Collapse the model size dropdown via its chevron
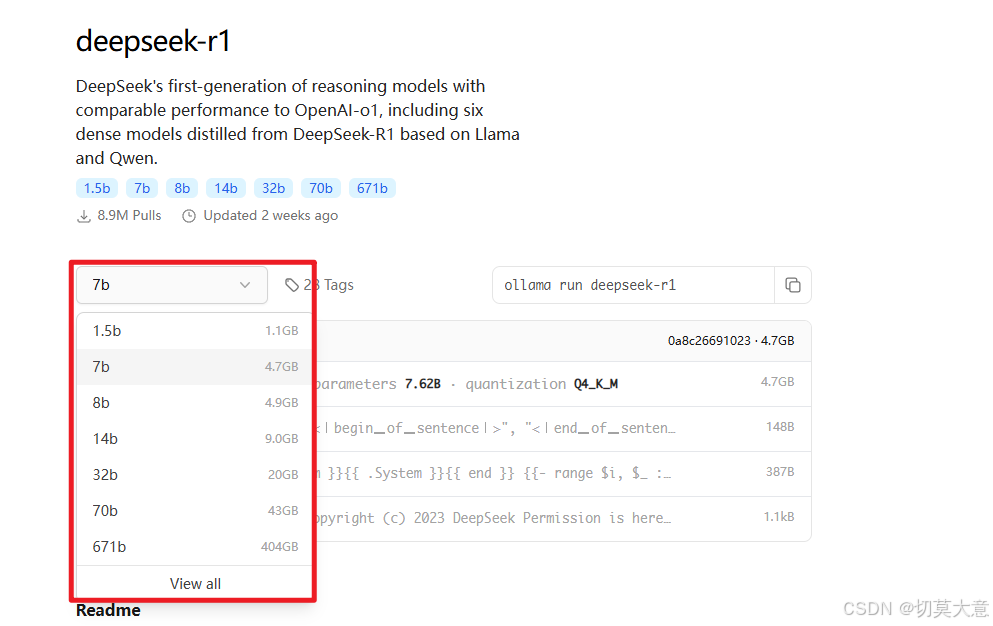Image resolution: width=993 pixels, height=626 pixels. click(245, 285)
